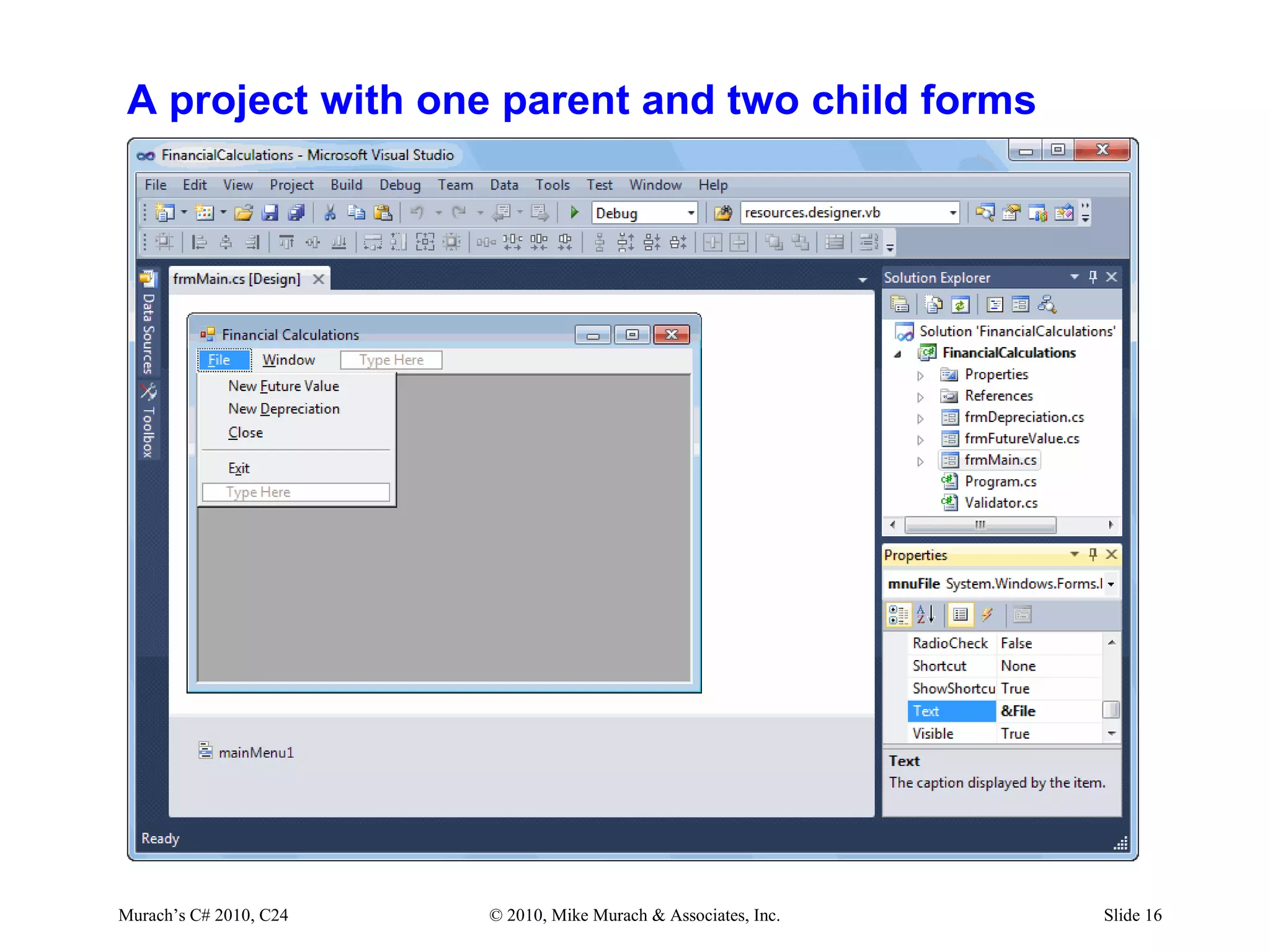Pin the Properties panel

pos(1093,554)
